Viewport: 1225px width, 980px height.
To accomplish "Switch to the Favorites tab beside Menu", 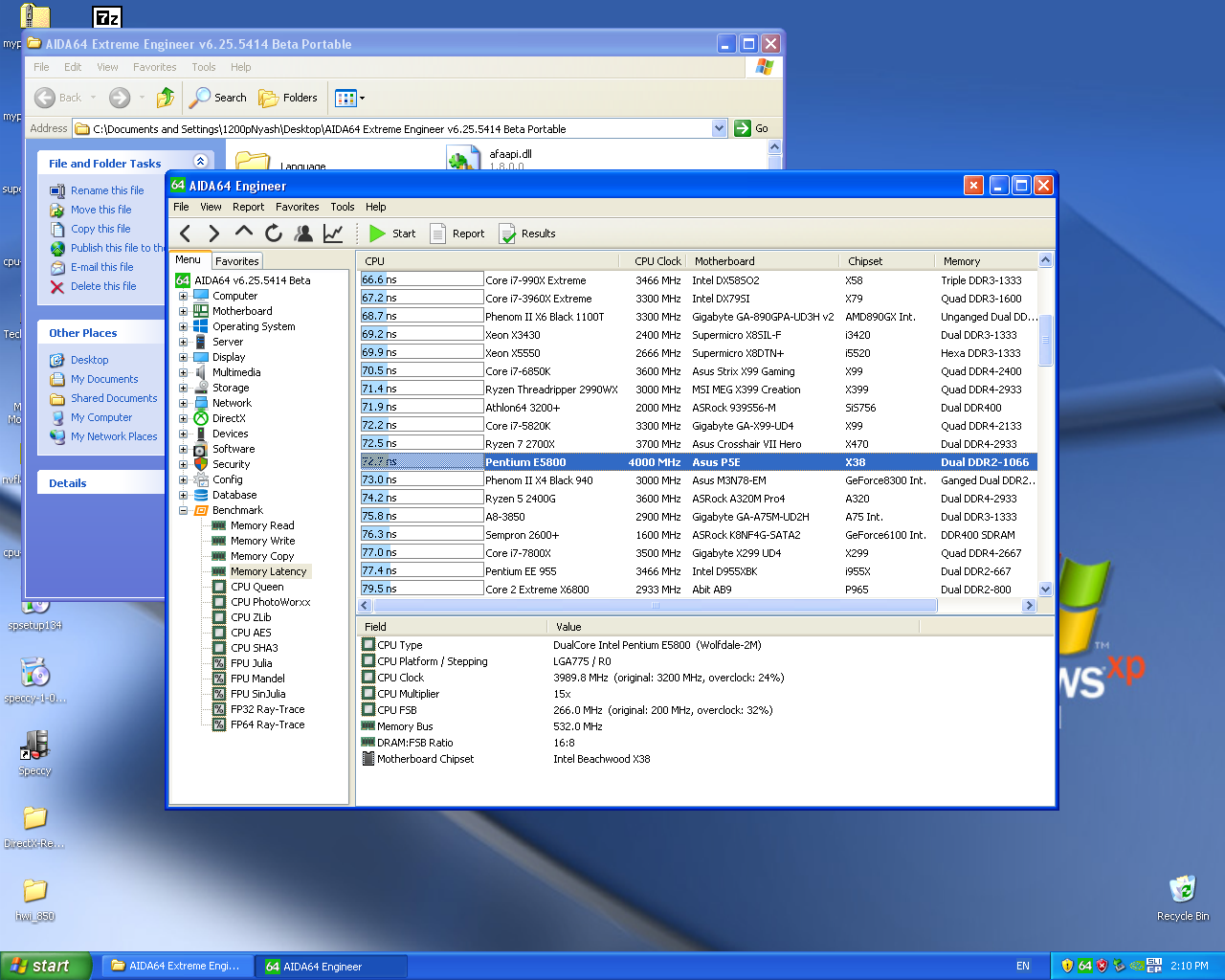I will (237, 260).
